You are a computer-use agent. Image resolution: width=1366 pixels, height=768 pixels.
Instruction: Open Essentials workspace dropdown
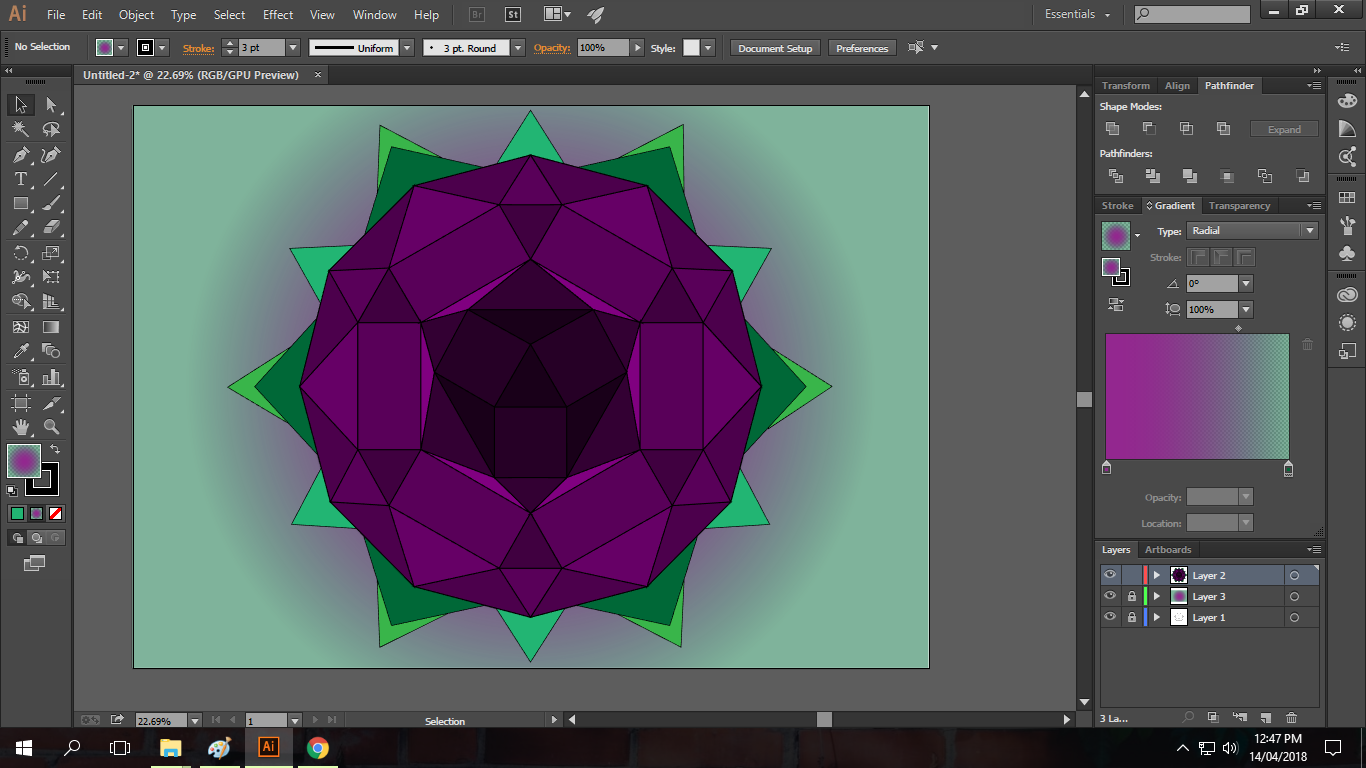pos(1078,14)
